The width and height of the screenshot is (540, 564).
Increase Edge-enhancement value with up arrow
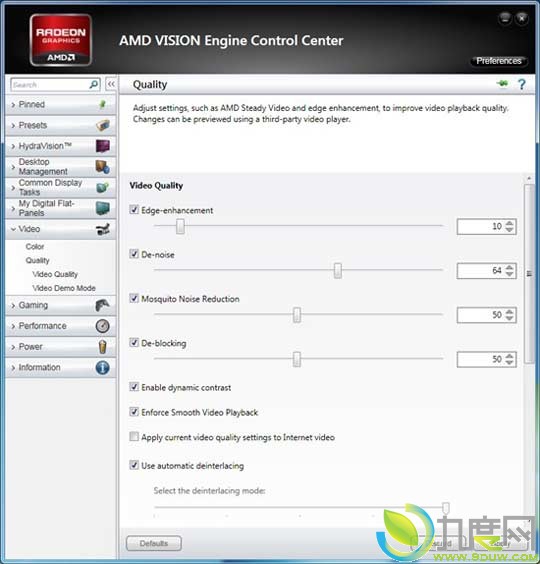tap(509, 223)
